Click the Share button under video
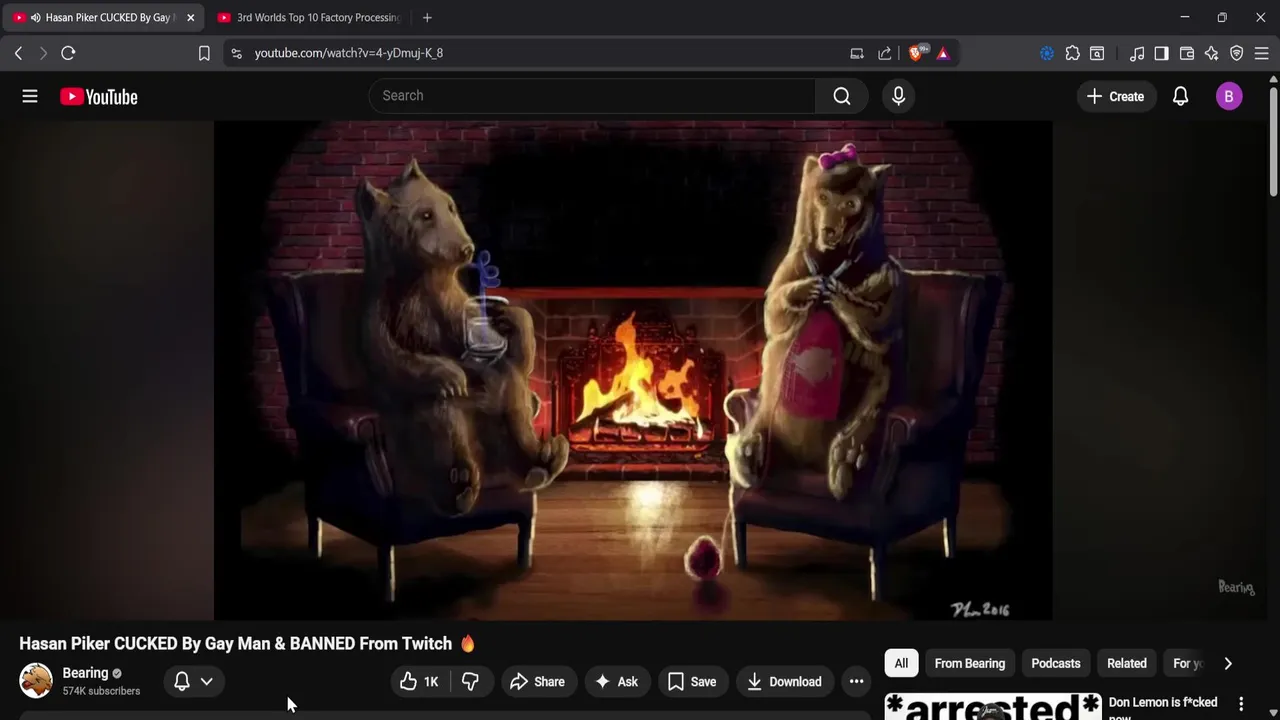1280x720 pixels. point(538,682)
